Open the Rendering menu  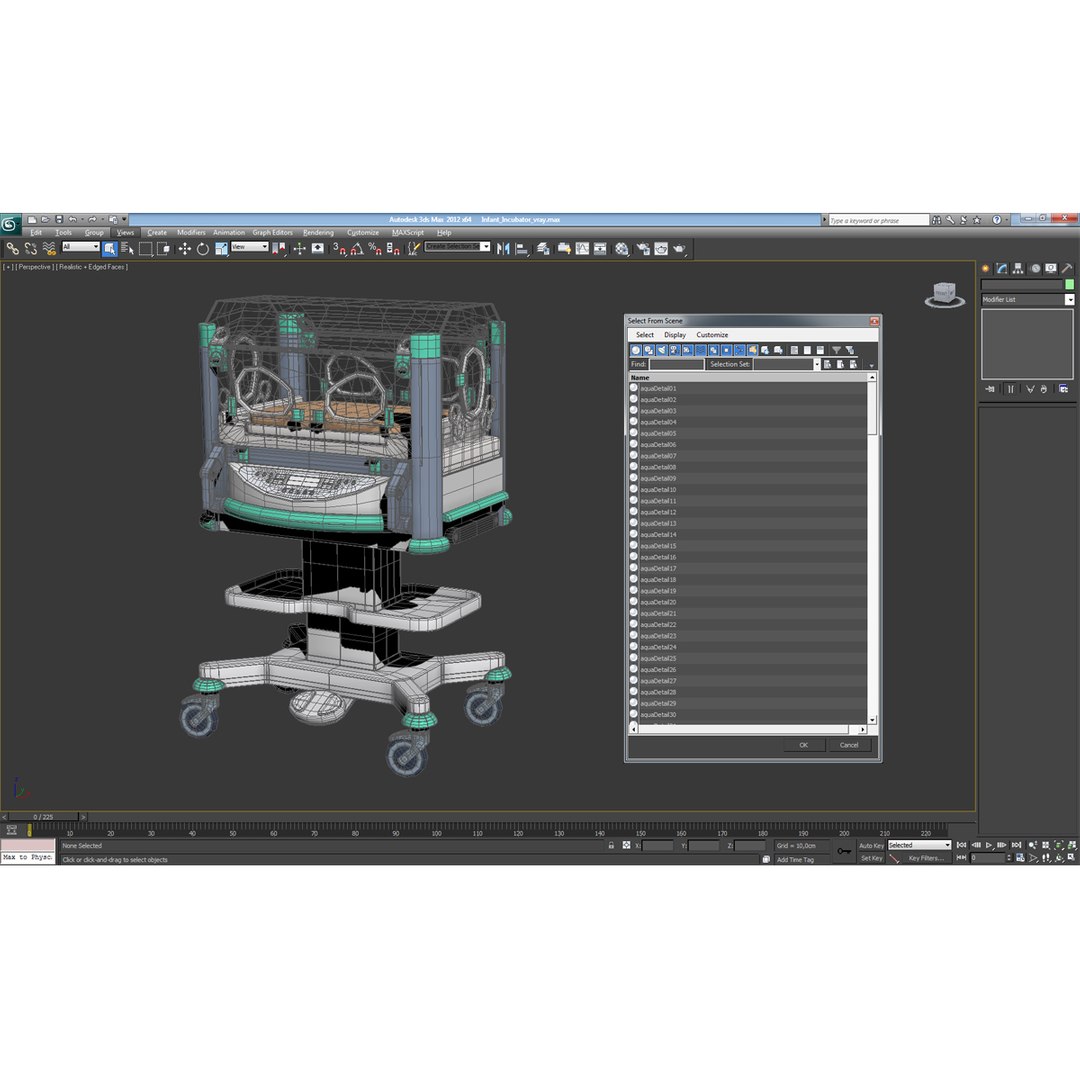318,233
